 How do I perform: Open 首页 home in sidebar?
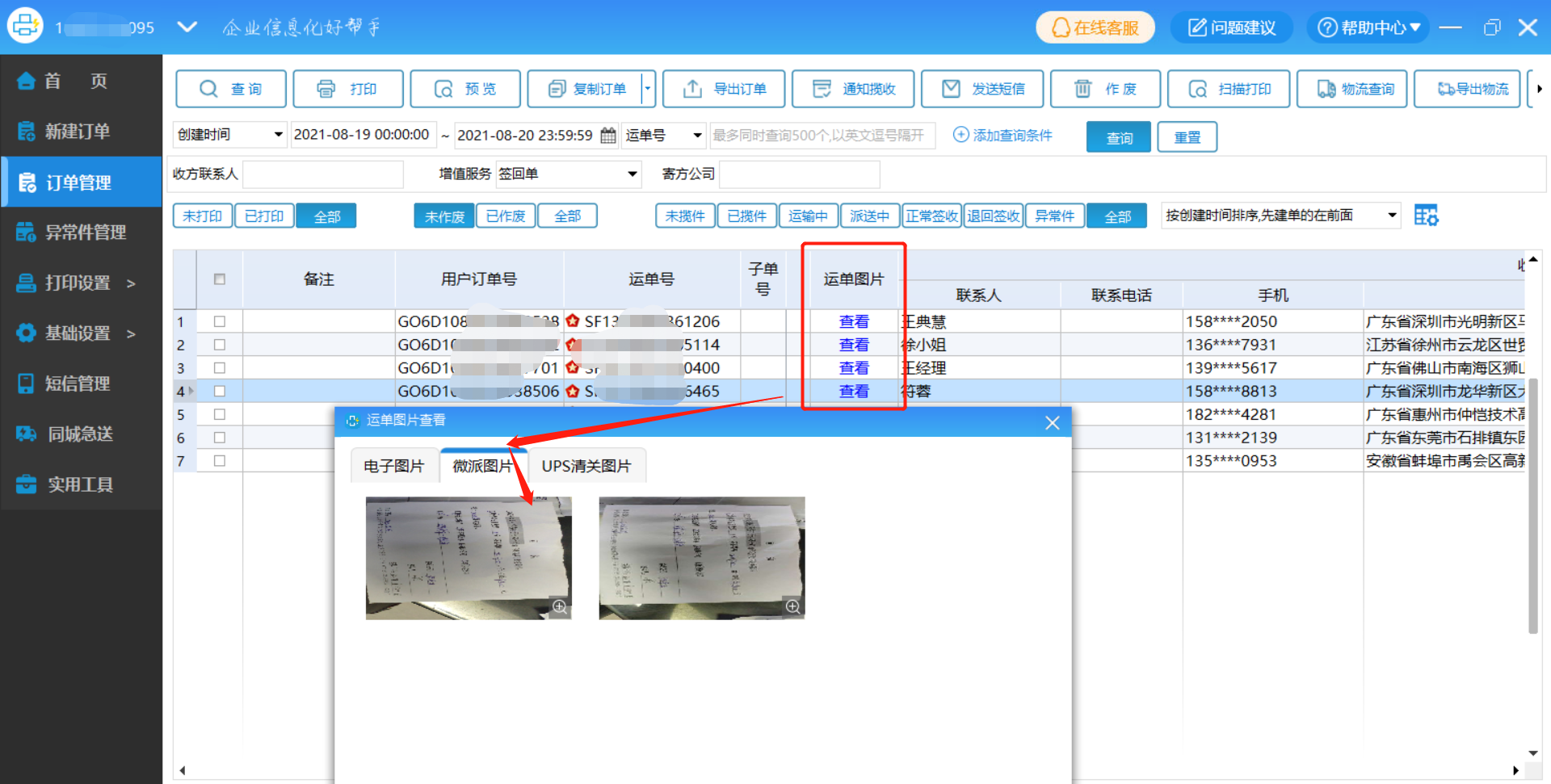81,81
